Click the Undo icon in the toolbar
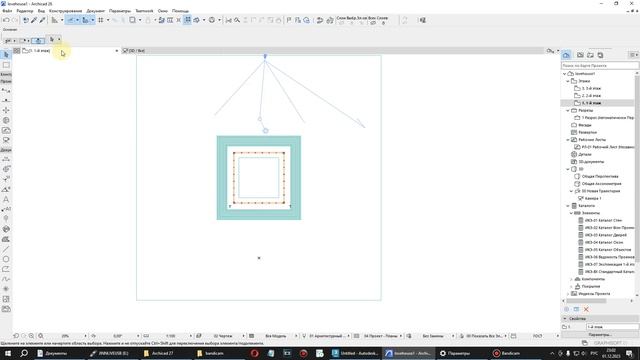The image size is (640, 360). click(x=6, y=20)
